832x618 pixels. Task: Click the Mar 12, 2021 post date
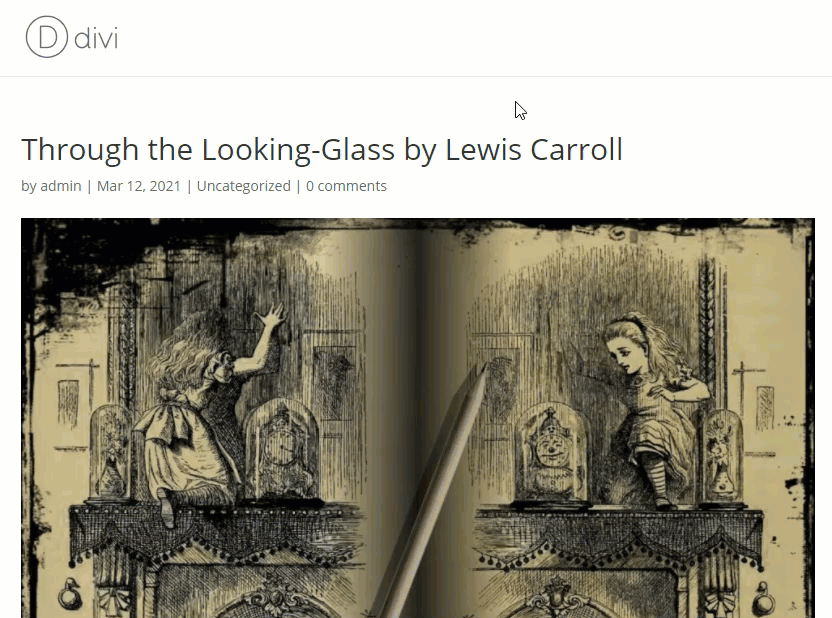coord(139,186)
